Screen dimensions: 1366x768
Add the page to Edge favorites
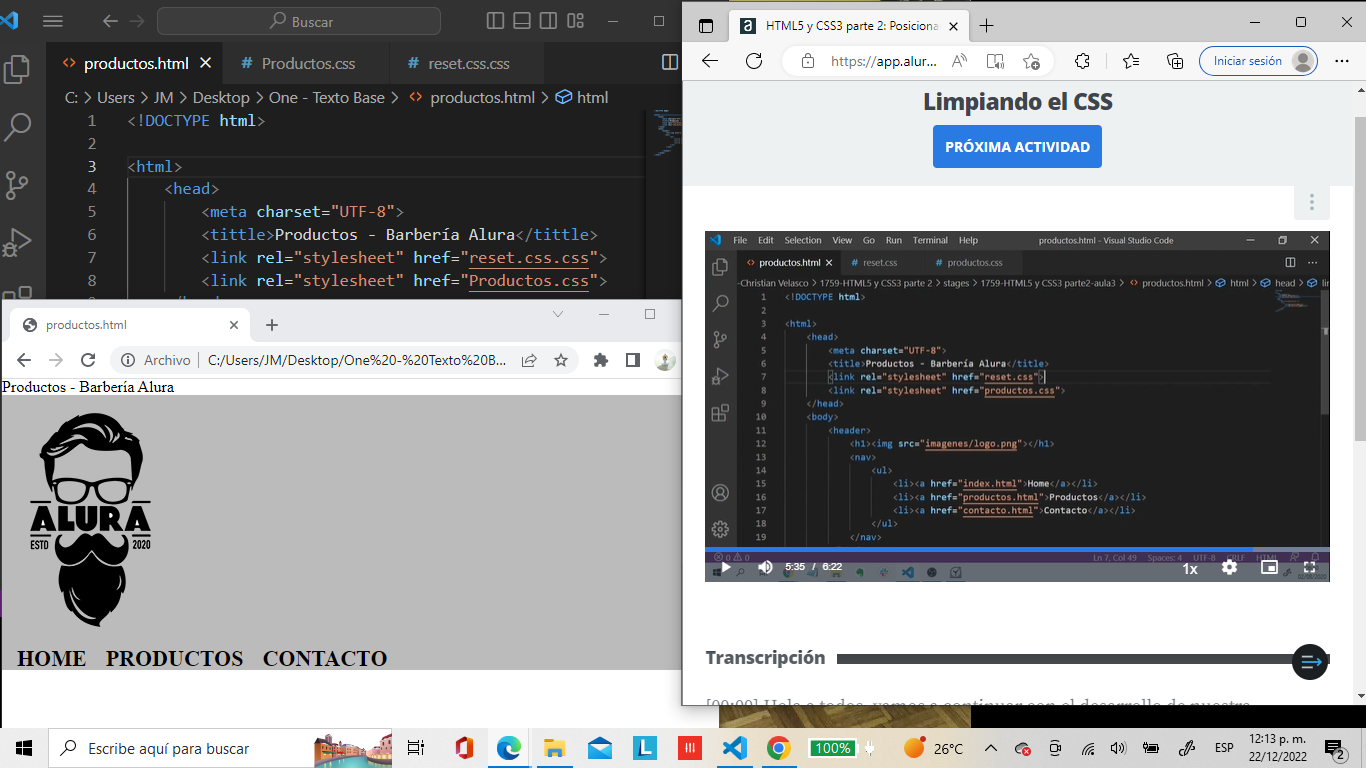(x=1031, y=61)
